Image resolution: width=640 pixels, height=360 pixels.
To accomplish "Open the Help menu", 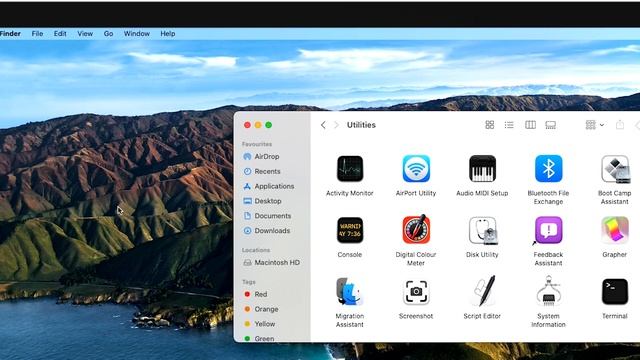I will pyautogui.click(x=168, y=33).
